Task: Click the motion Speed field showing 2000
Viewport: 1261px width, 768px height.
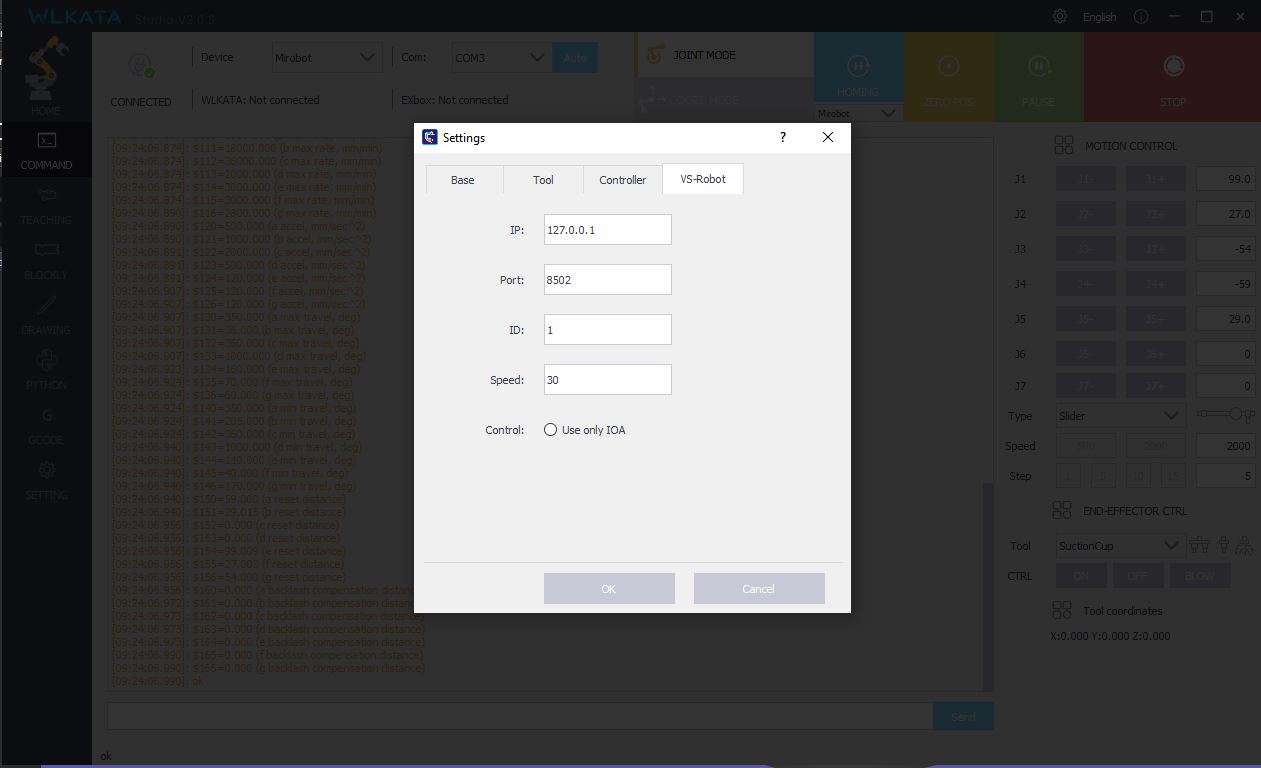Action: pos(1226,446)
